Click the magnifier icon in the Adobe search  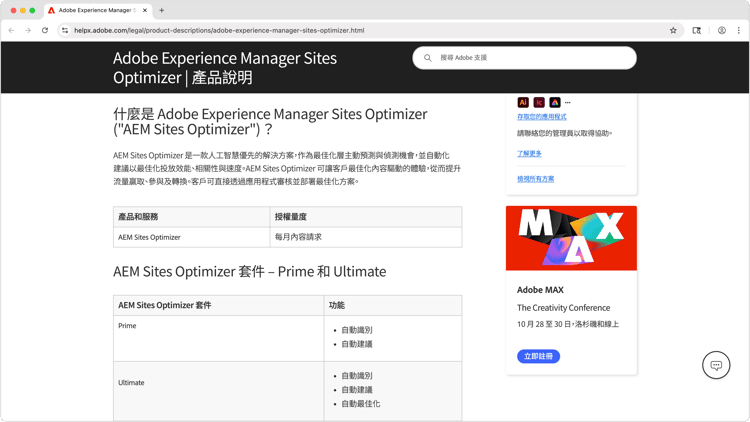pyautogui.click(x=428, y=58)
